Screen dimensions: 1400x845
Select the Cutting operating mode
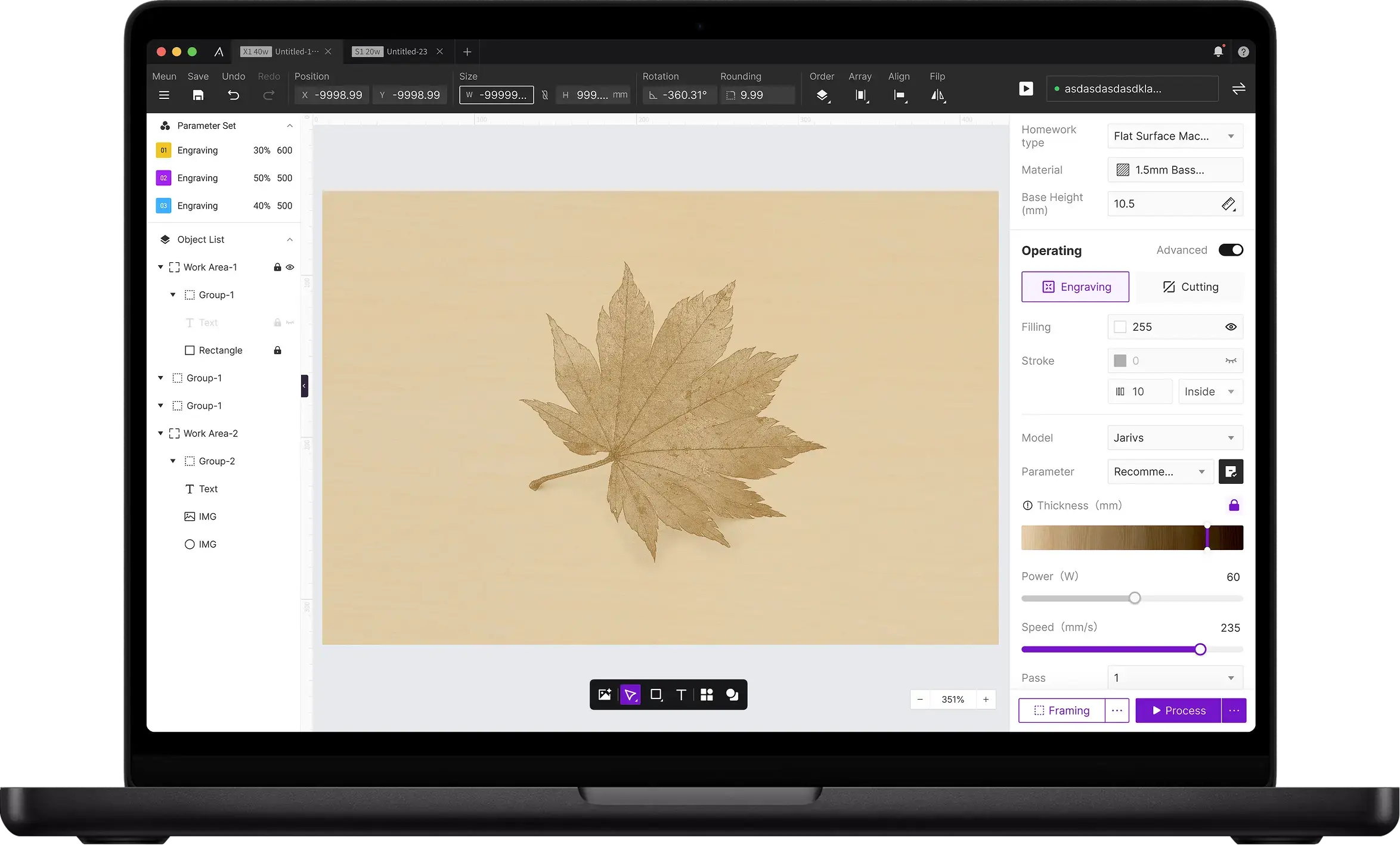click(1190, 287)
